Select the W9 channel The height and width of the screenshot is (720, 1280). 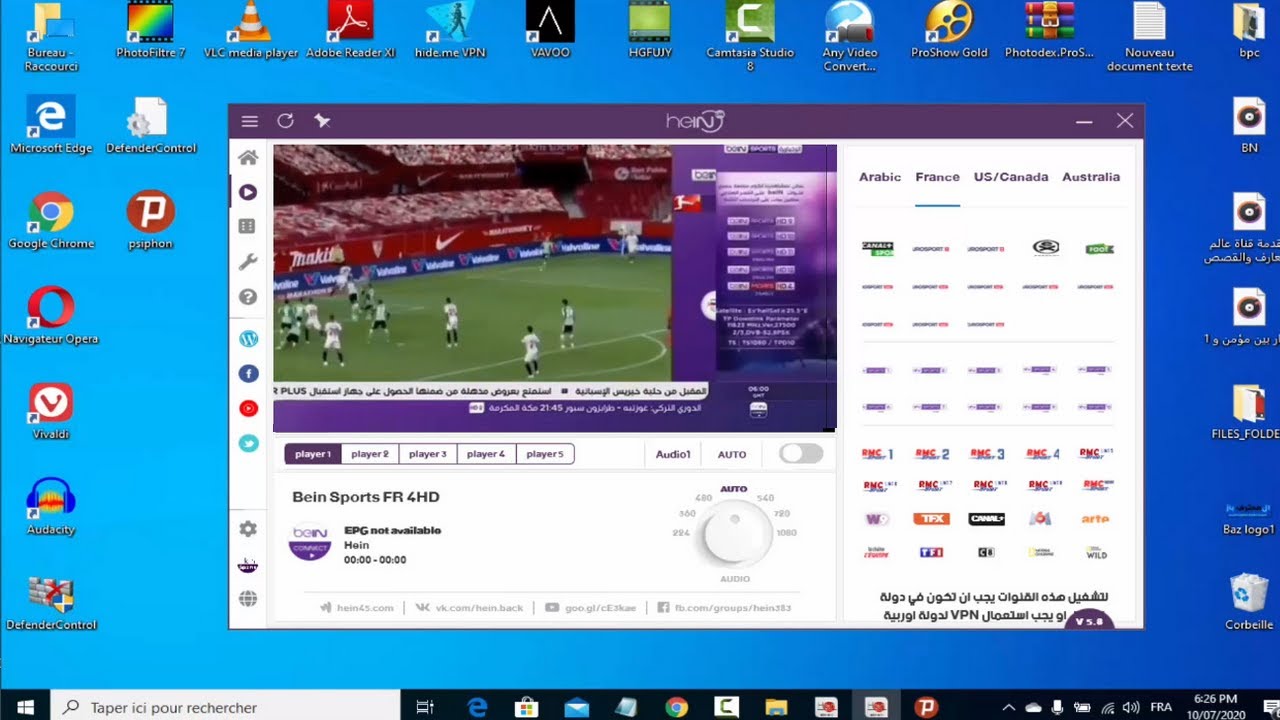(x=877, y=519)
